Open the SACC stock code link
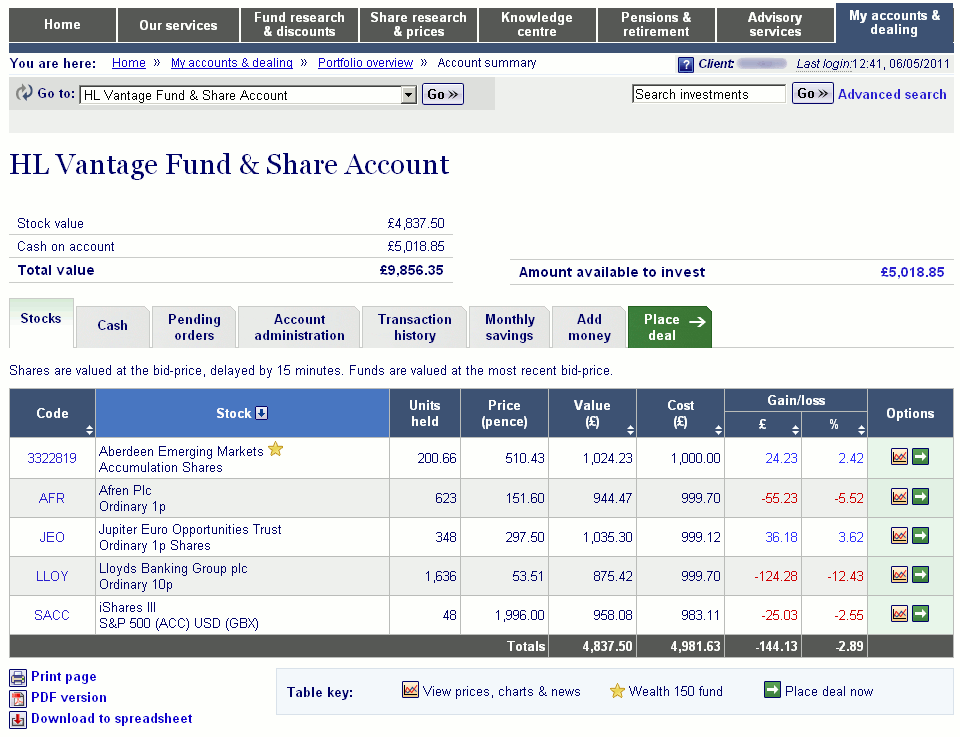The width and height of the screenshot is (960, 737). 51,616
